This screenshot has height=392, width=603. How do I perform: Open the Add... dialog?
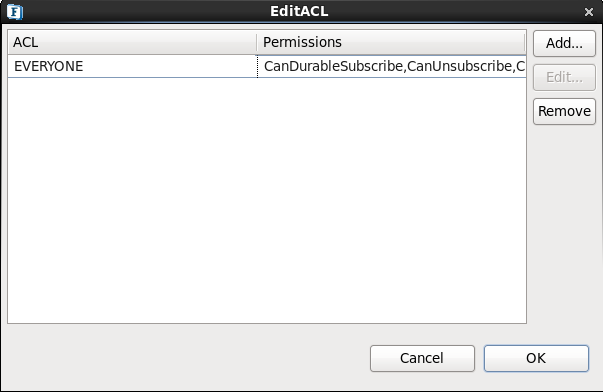(564, 43)
